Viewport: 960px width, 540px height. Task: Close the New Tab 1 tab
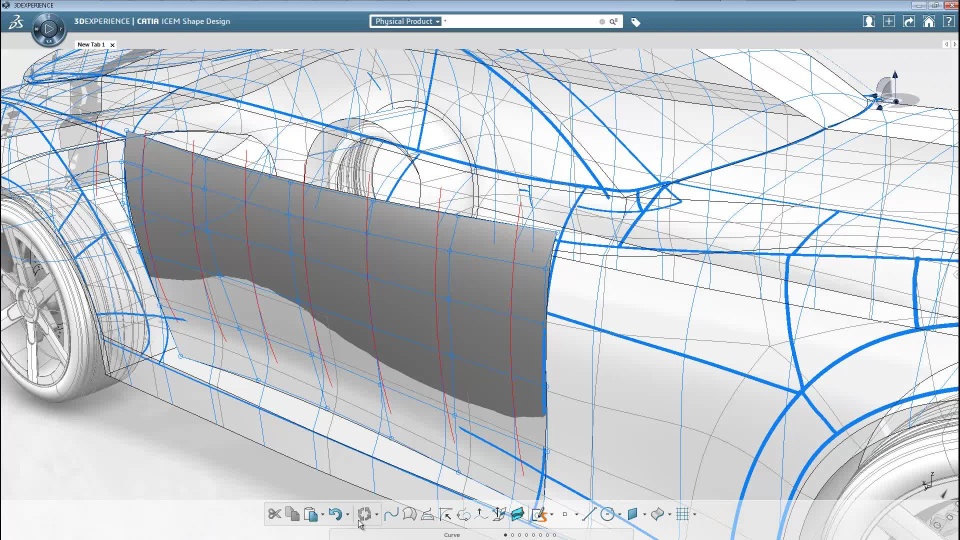[112, 45]
